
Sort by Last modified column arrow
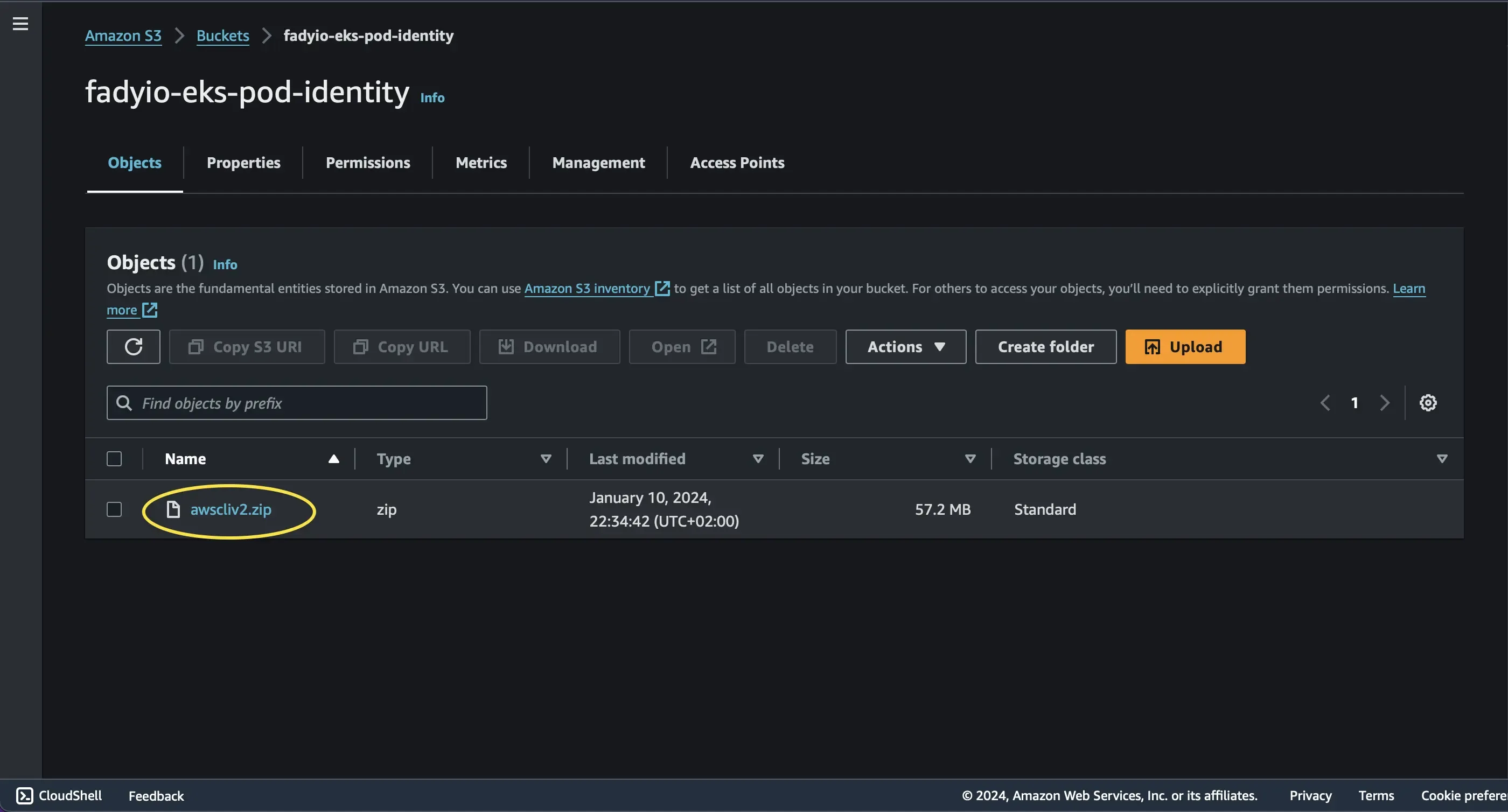(758, 458)
